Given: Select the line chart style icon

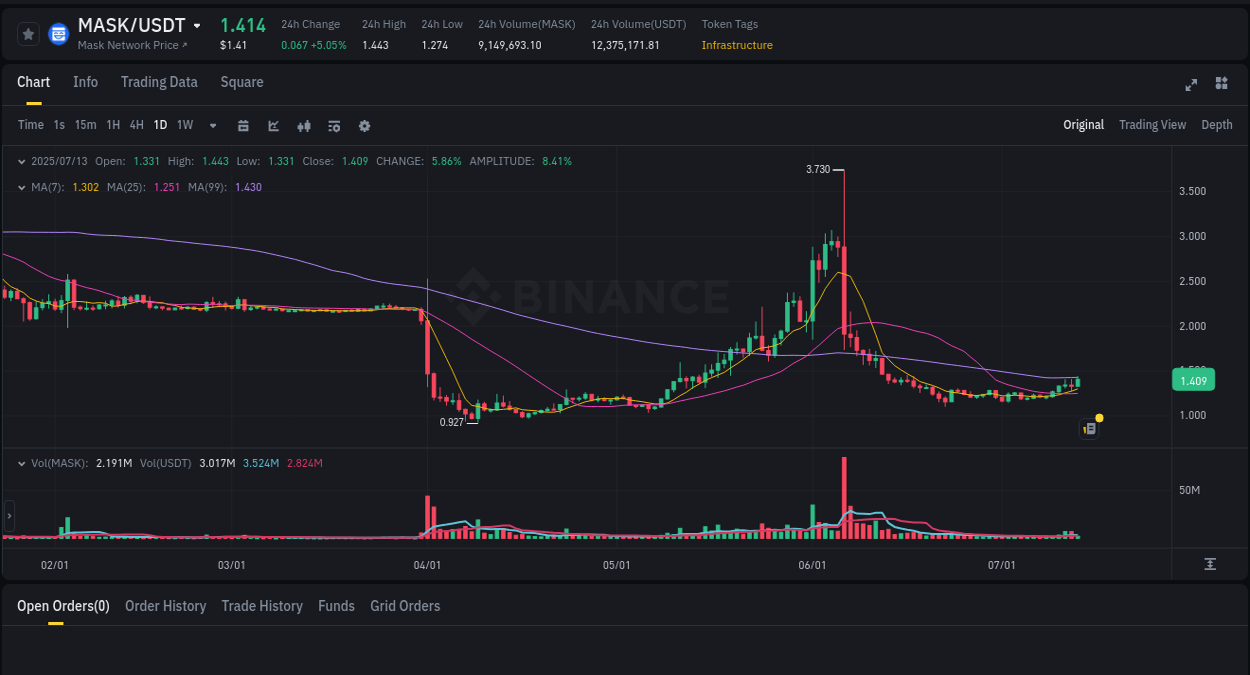Looking at the screenshot, I should coord(273,125).
